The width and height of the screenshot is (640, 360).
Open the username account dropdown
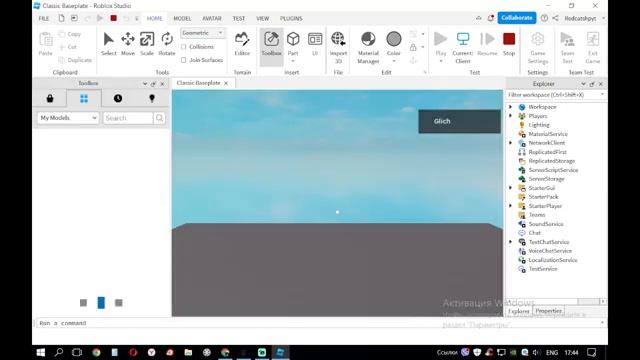[x=603, y=18]
